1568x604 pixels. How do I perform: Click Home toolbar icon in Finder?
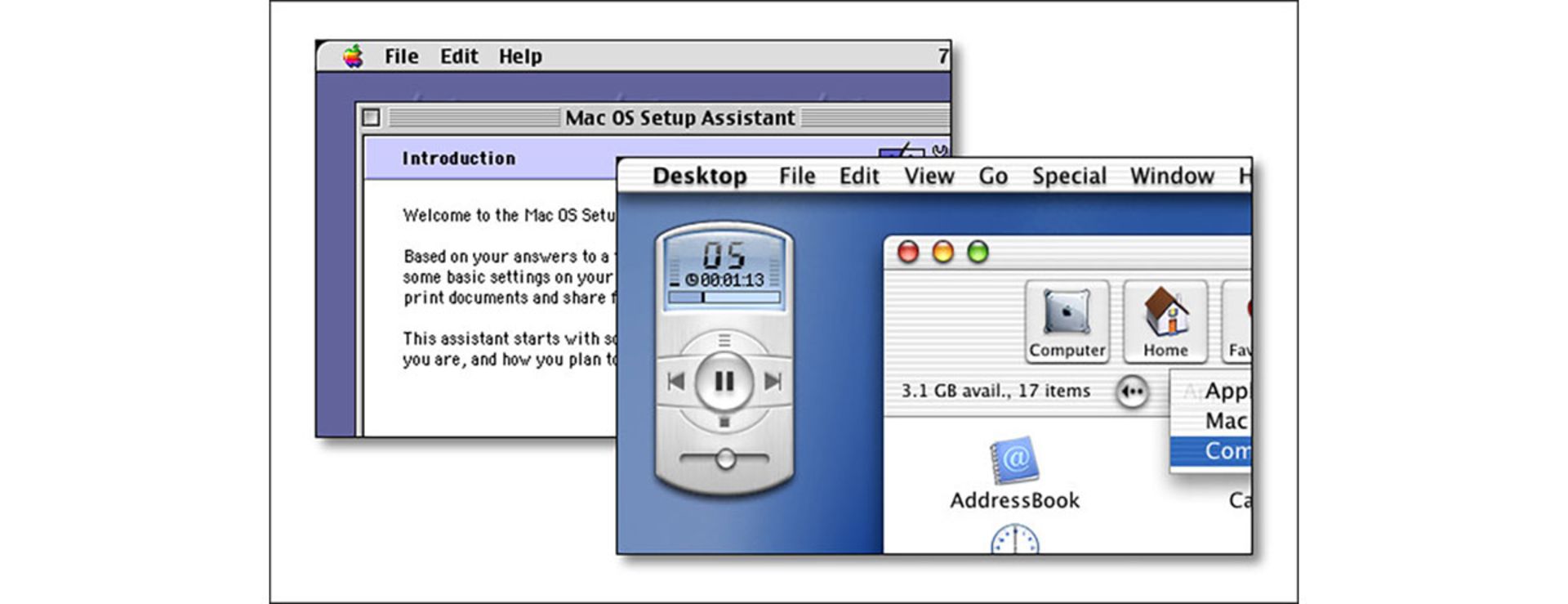tap(1165, 321)
